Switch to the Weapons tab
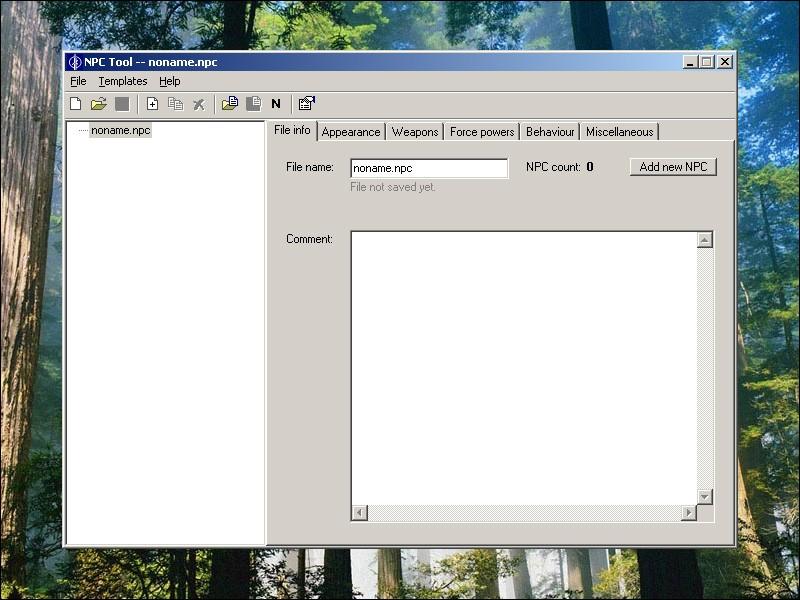The height and width of the screenshot is (600, 800). (415, 132)
